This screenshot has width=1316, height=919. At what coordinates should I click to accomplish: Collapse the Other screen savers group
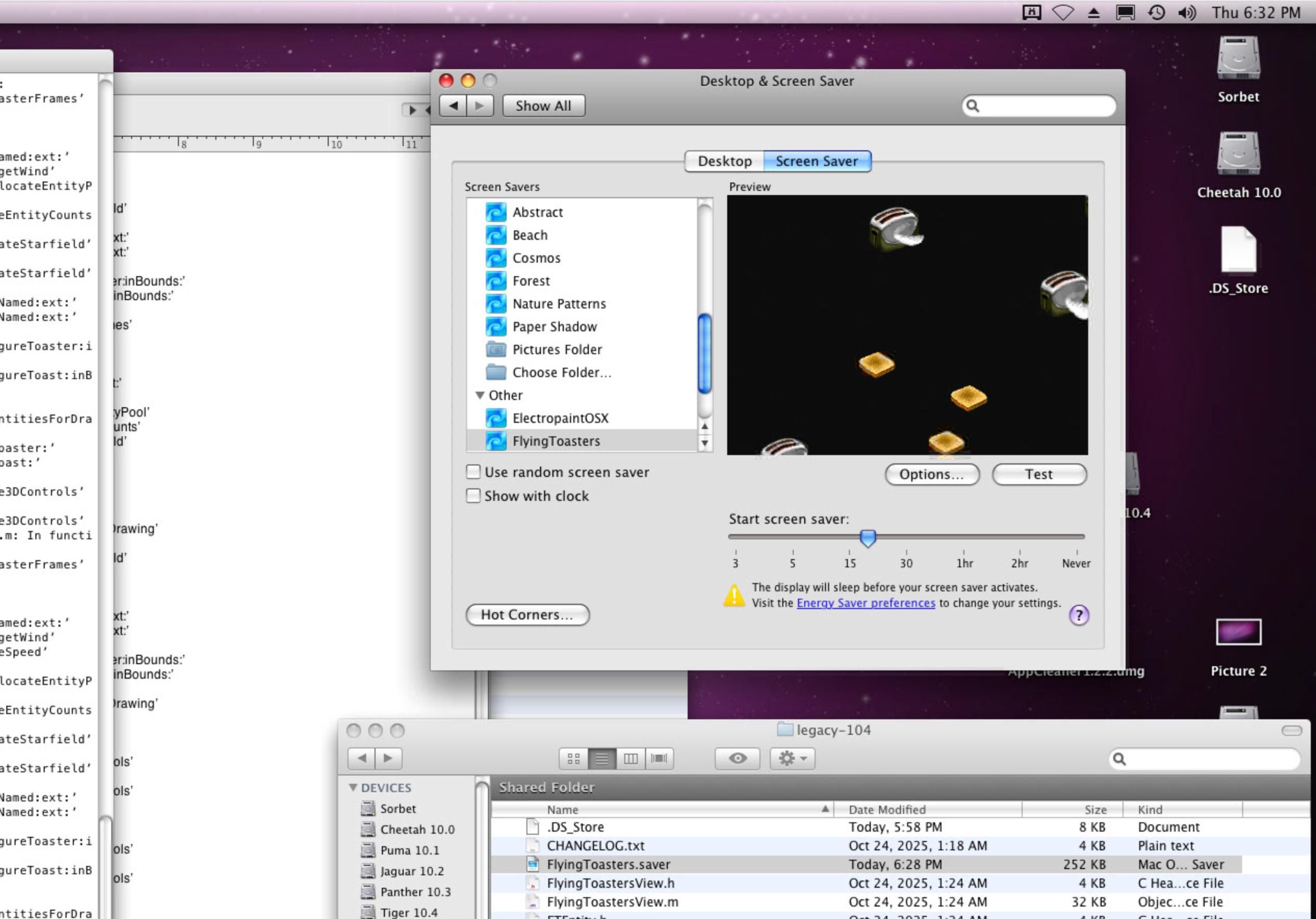pos(480,395)
